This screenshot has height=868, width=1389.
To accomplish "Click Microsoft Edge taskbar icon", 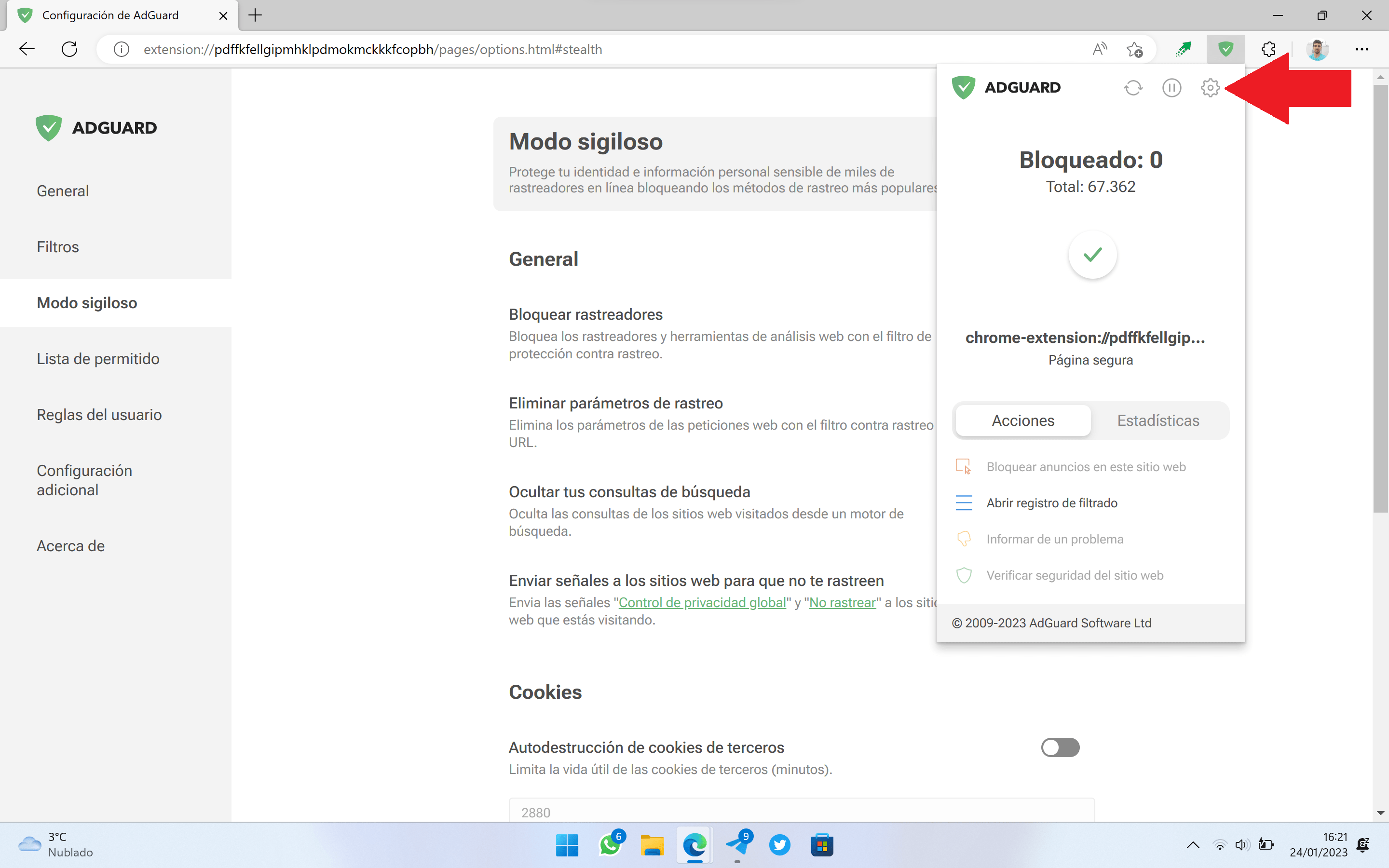I will [x=694, y=845].
